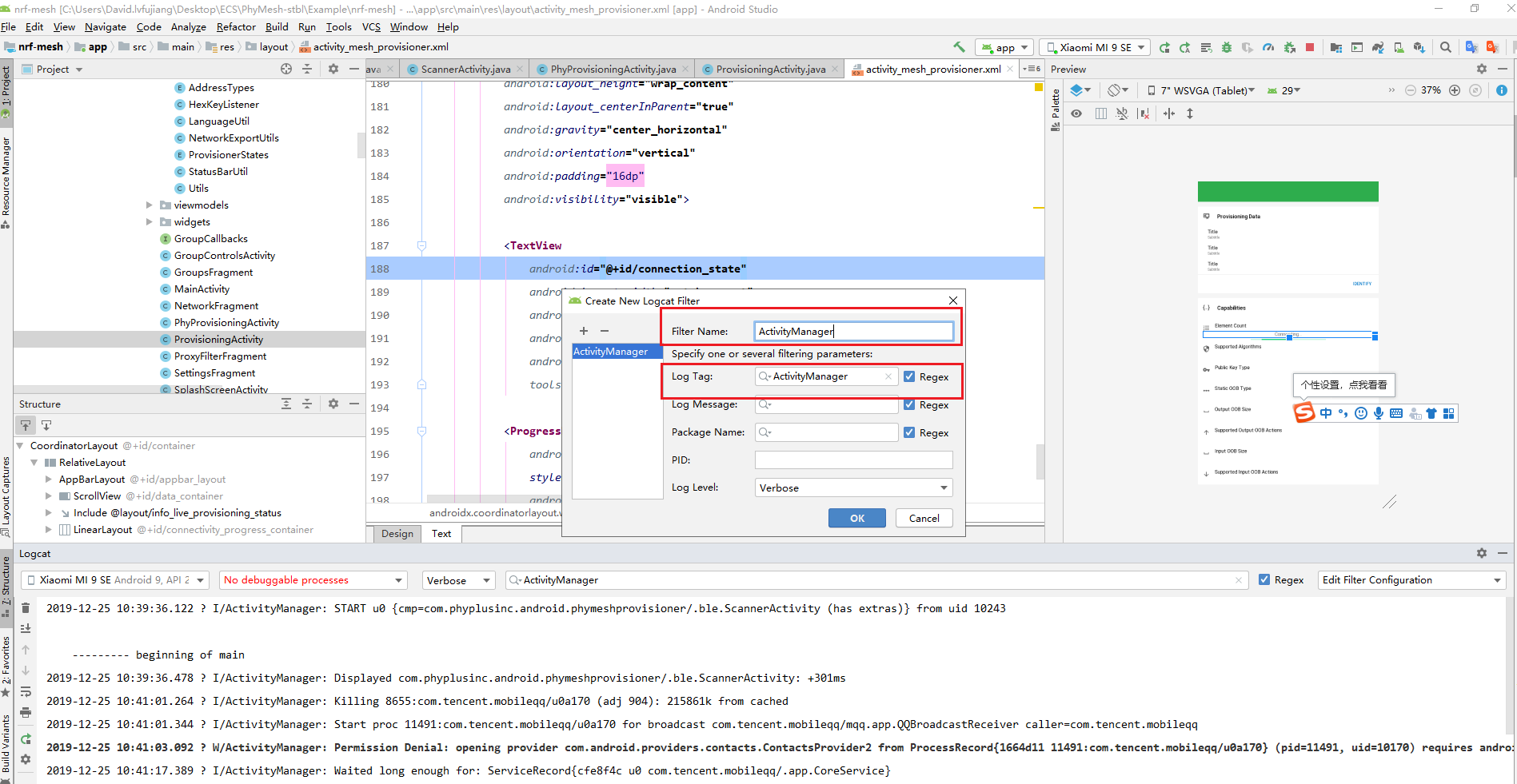
Task: Click OK in the Create New Logcat Filter dialog
Action: 856,518
